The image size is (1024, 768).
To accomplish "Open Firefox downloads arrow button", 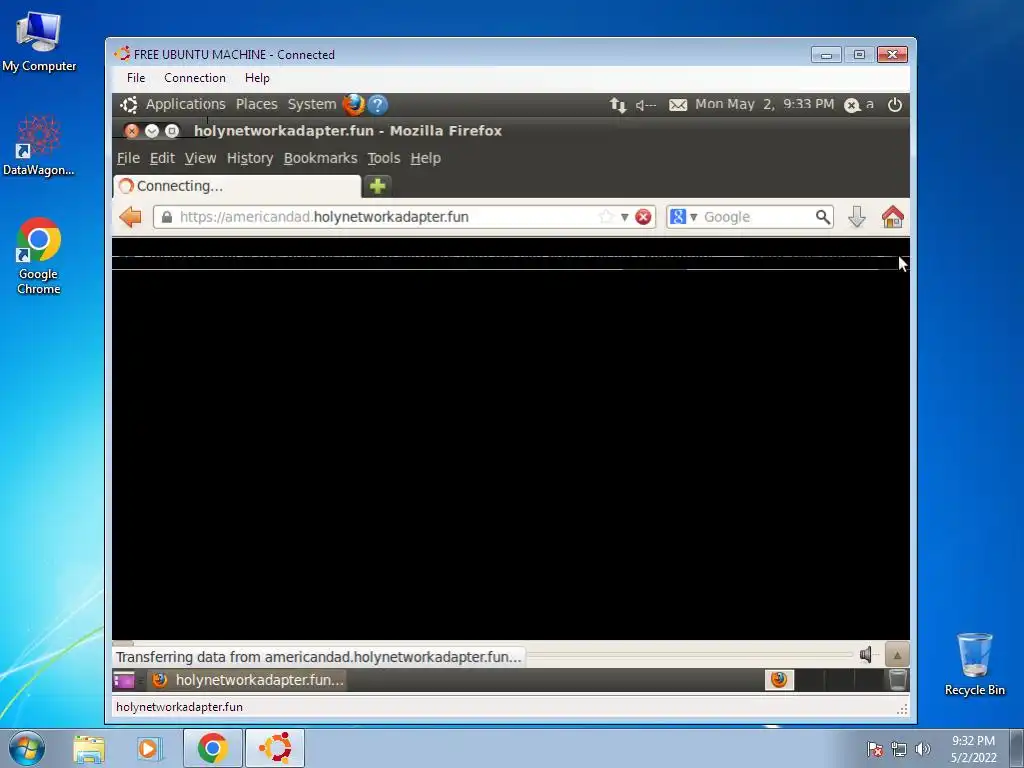I will pos(857,217).
